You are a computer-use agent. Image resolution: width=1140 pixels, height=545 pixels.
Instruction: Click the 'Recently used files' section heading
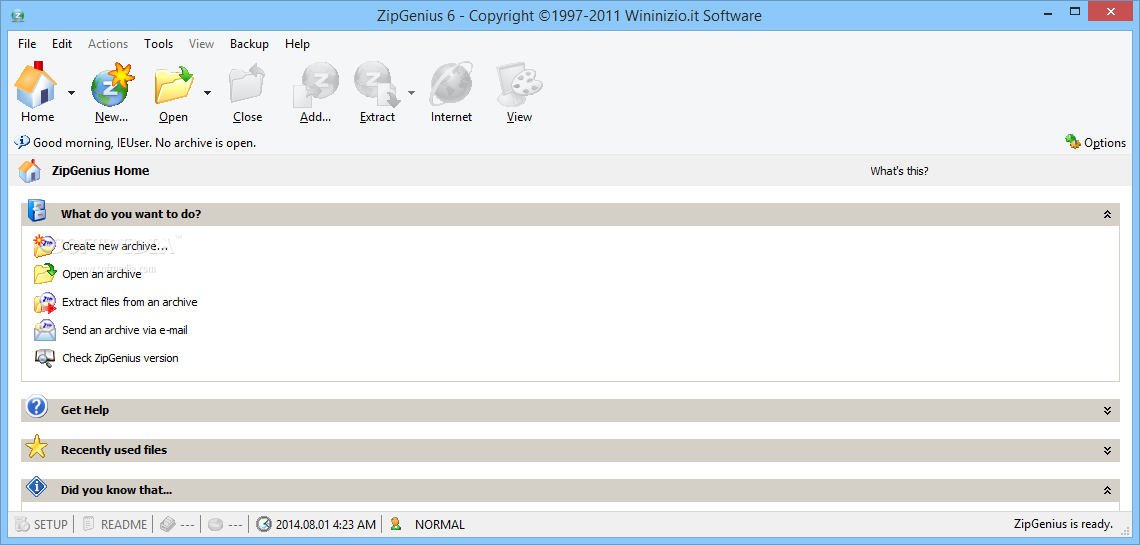(x=114, y=450)
